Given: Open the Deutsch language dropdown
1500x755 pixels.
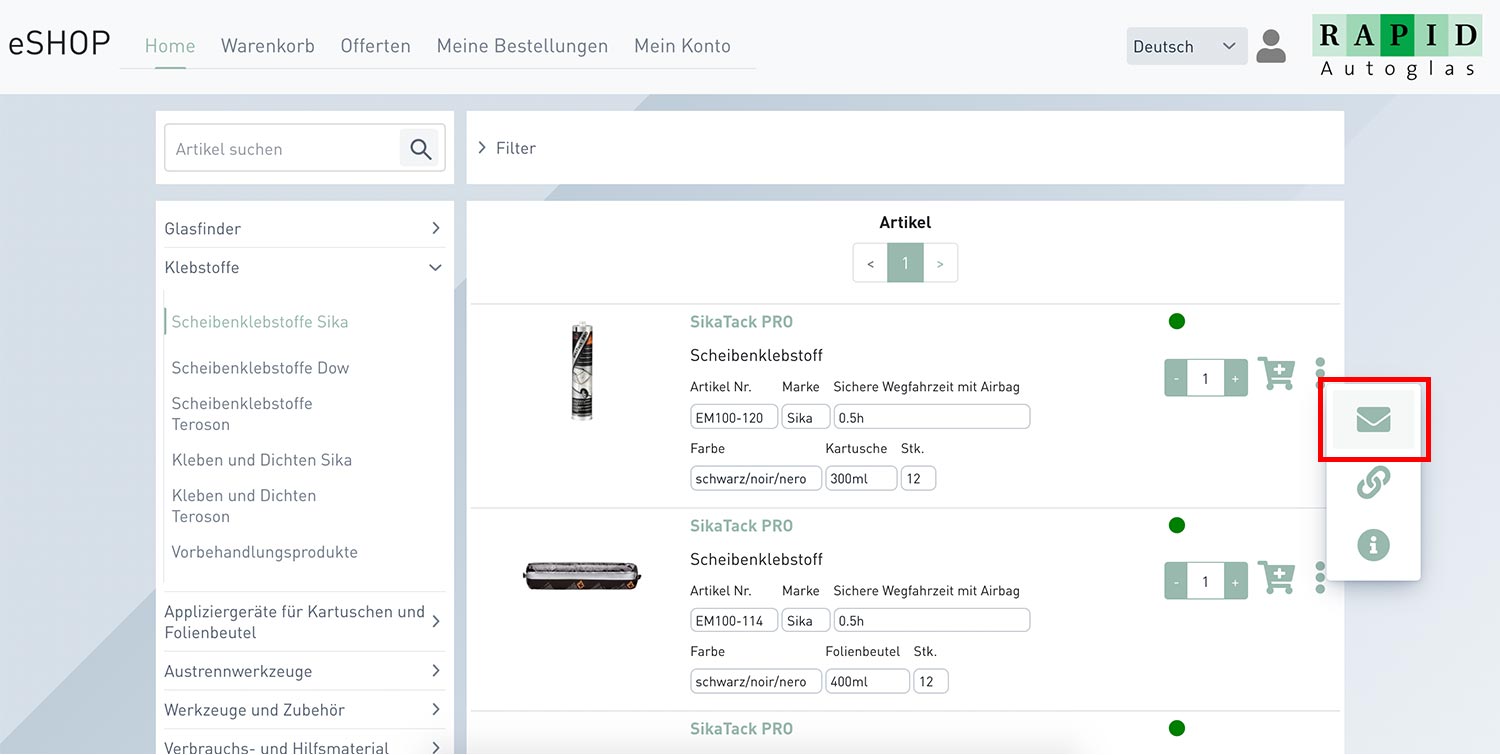Looking at the screenshot, I should pos(1187,46).
